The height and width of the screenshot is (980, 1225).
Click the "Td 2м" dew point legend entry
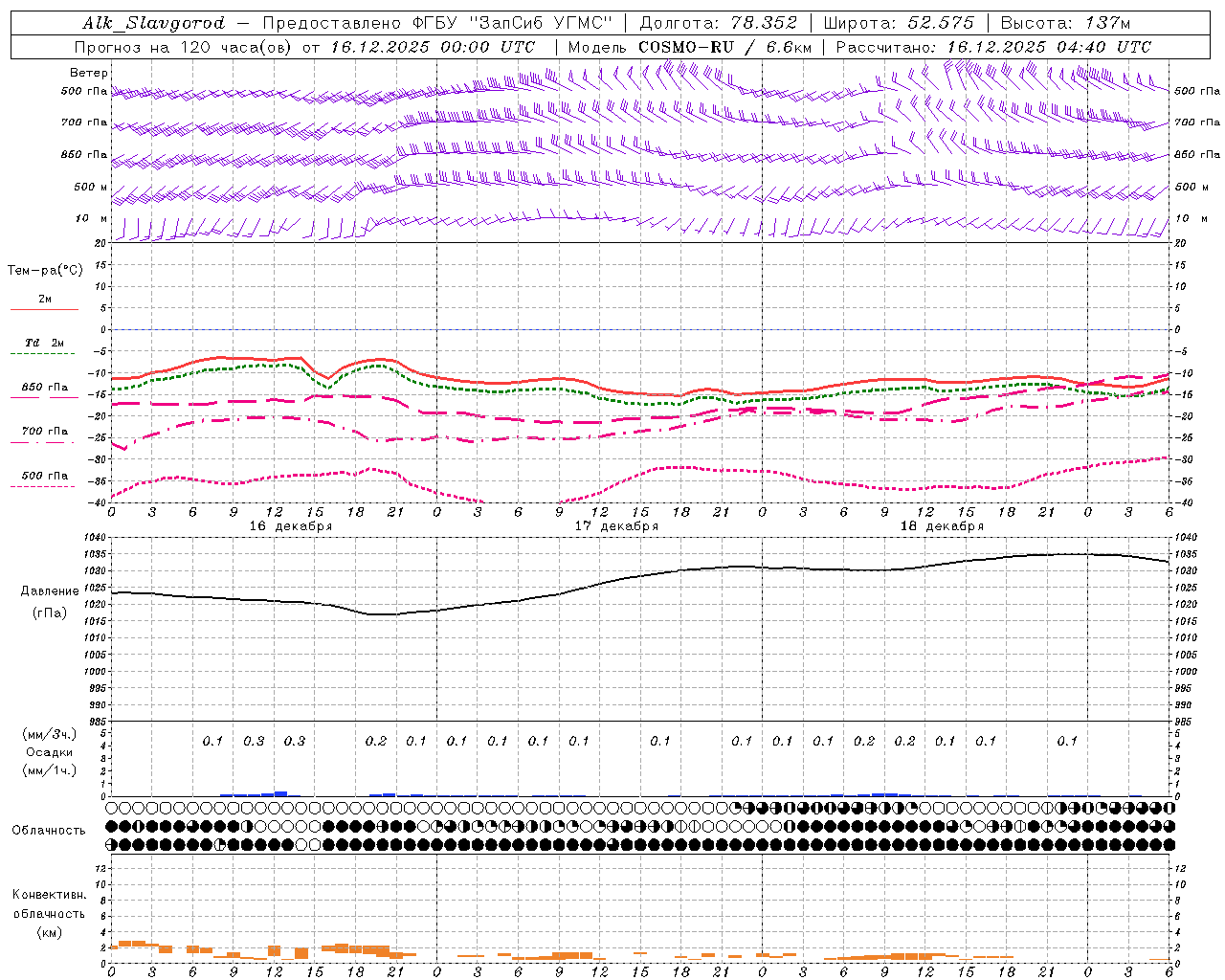tap(45, 343)
